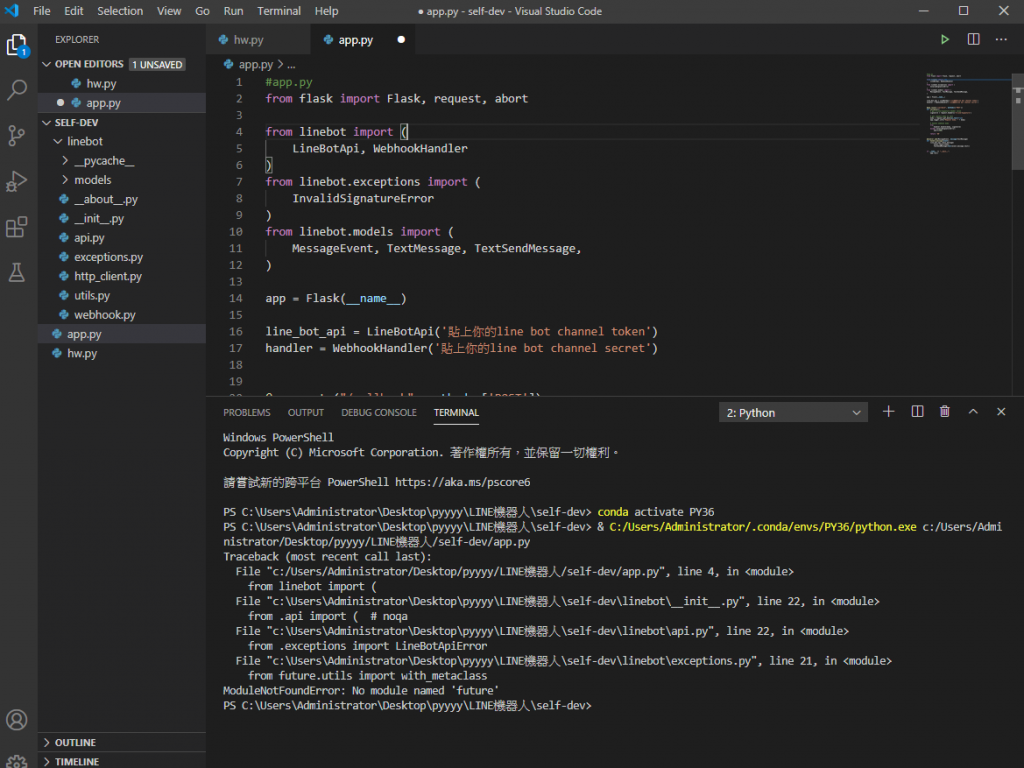The image size is (1024, 768).
Task: Add a new terminal with plus icon
Action: [x=888, y=412]
